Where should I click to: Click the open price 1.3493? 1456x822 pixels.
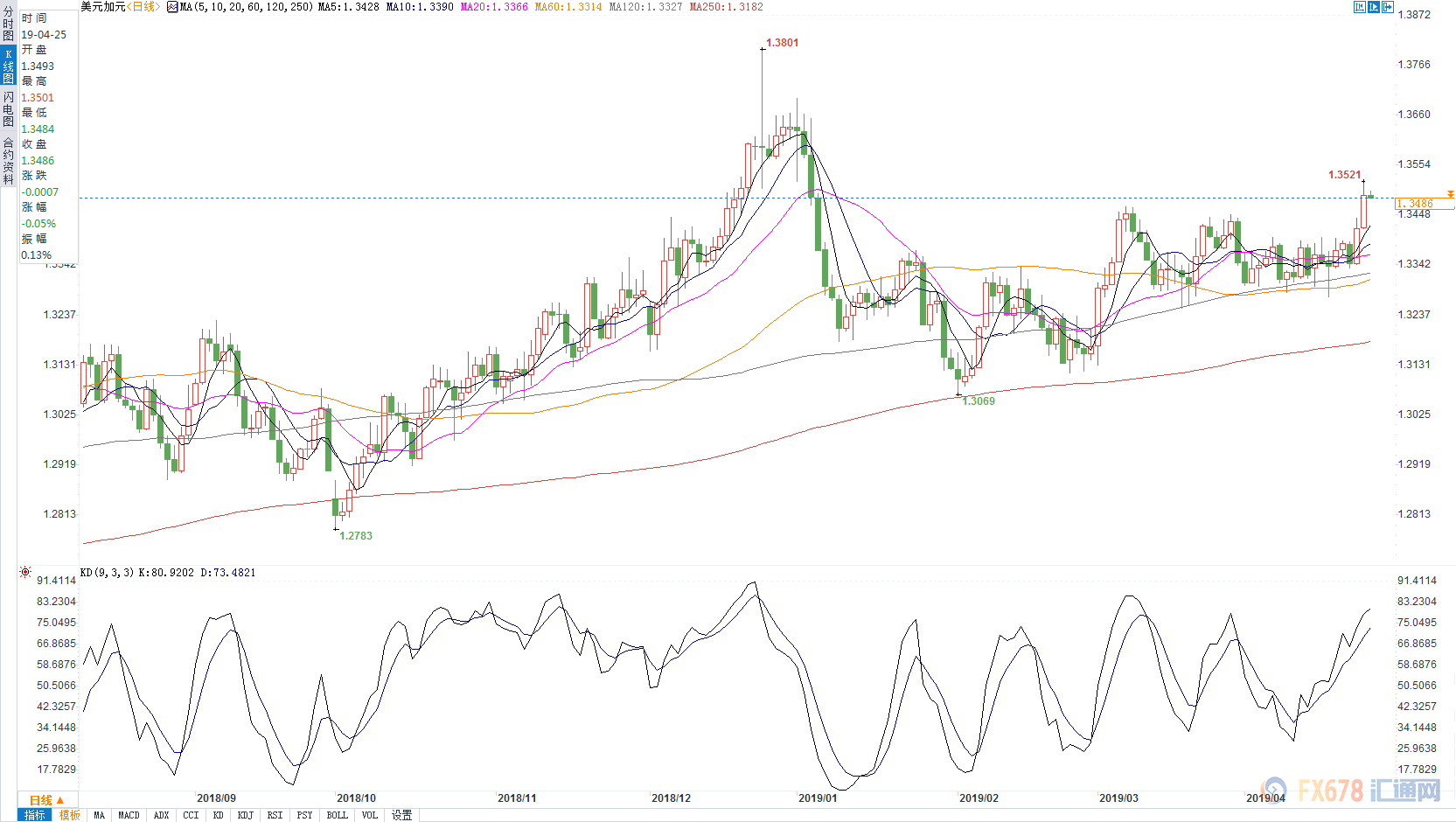[x=38, y=66]
